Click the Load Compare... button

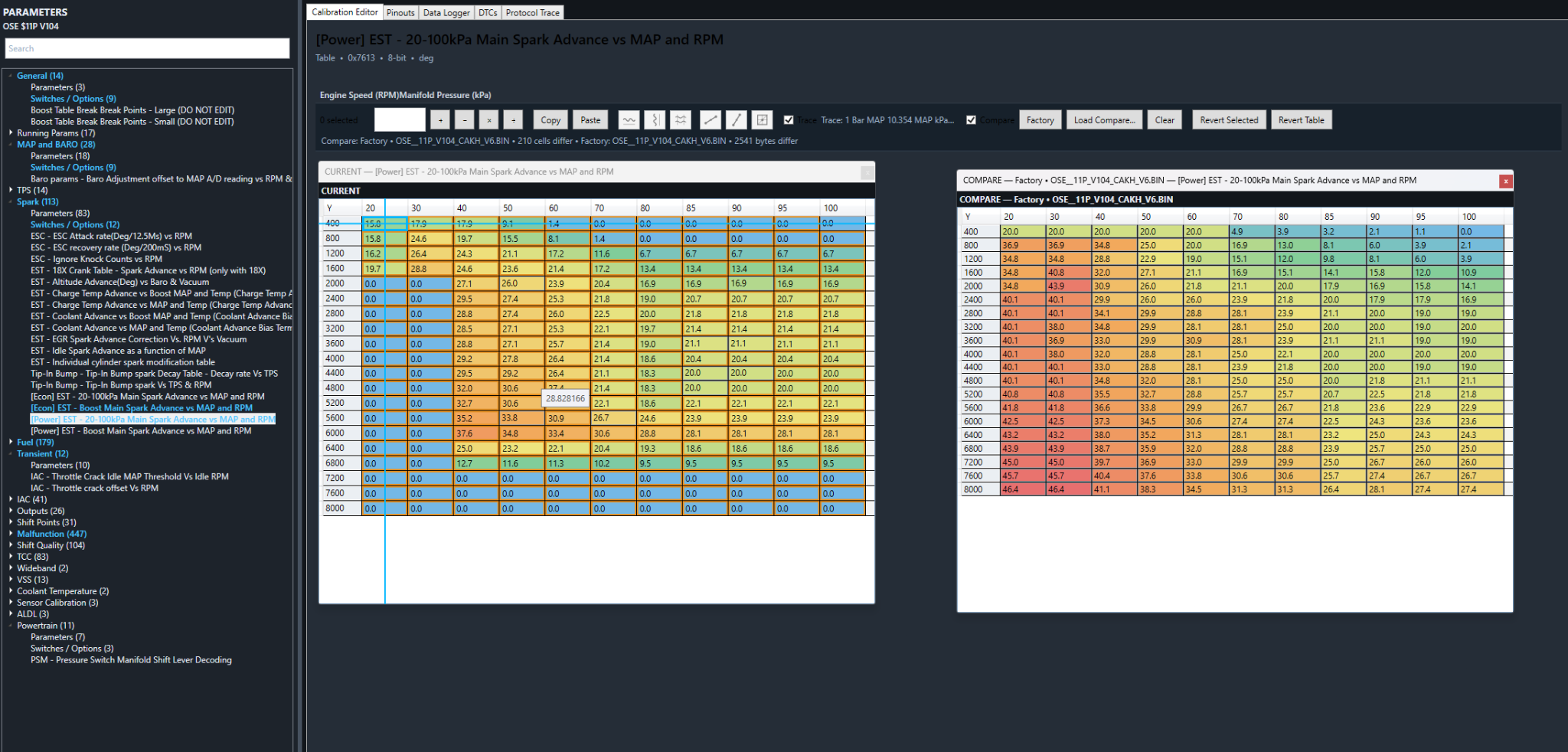point(1104,120)
